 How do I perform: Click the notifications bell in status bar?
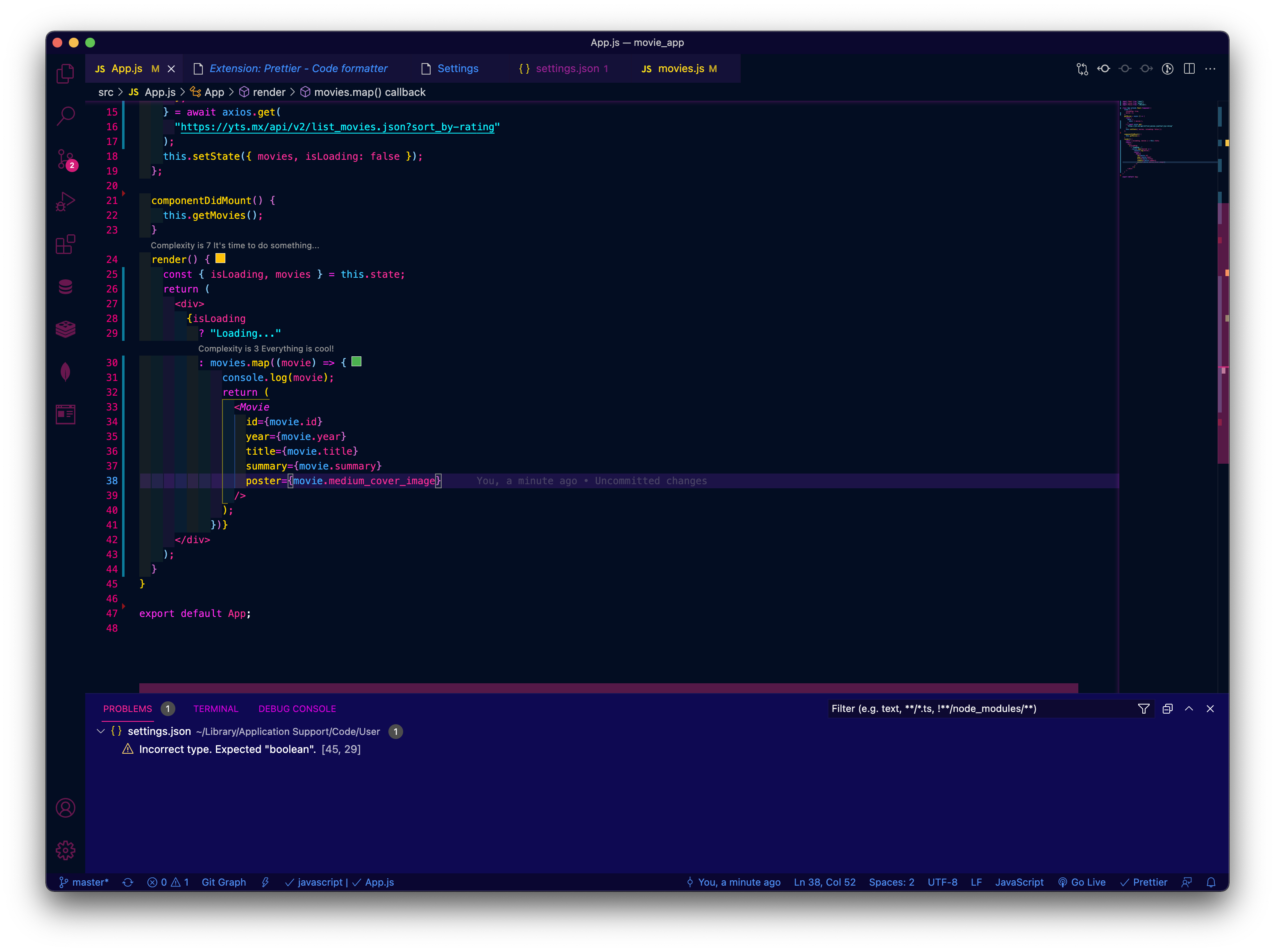pyautogui.click(x=1211, y=882)
